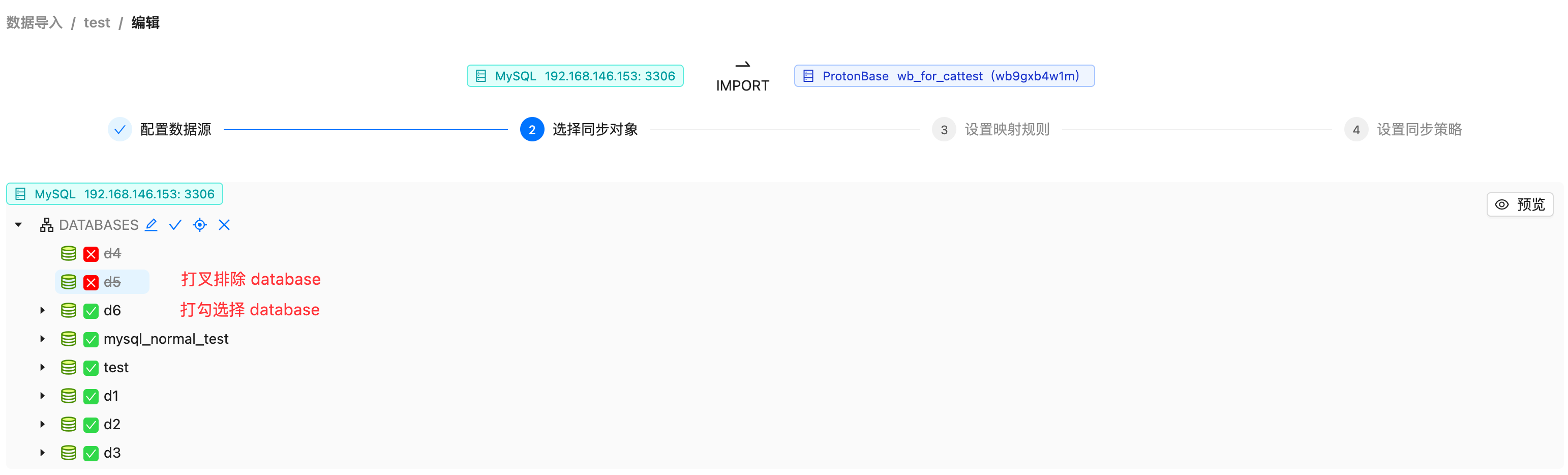Viewport: 1568px width, 475px height.
Task: Click the database icon for d4
Action: pyautogui.click(x=69, y=253)
